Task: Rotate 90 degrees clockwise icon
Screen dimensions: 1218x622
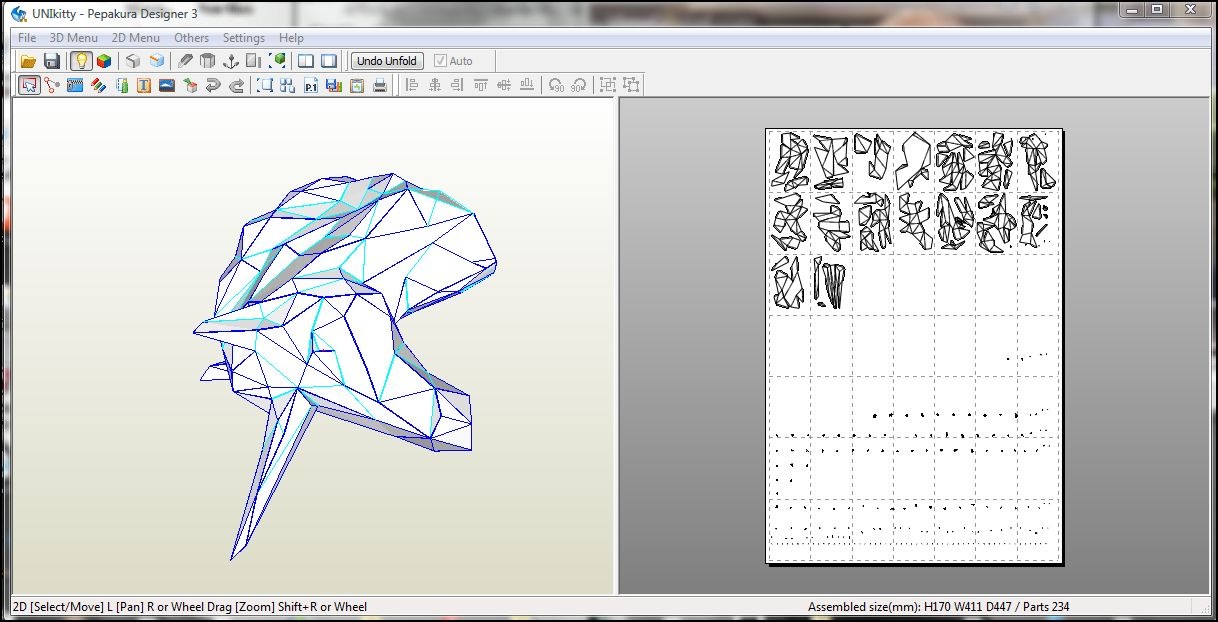Action: [x=578, y=85]
